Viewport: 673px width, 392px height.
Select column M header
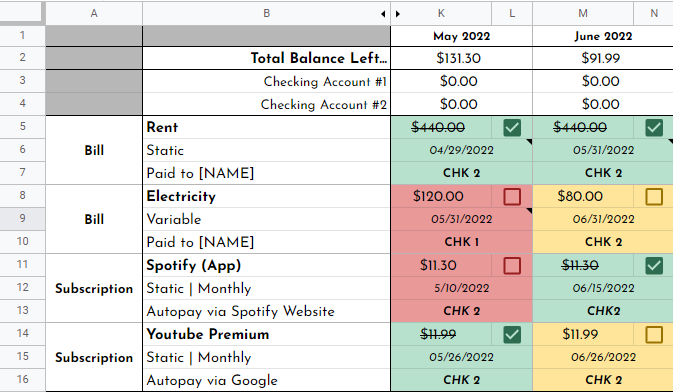pyautogui.click(x=583, y=13)
